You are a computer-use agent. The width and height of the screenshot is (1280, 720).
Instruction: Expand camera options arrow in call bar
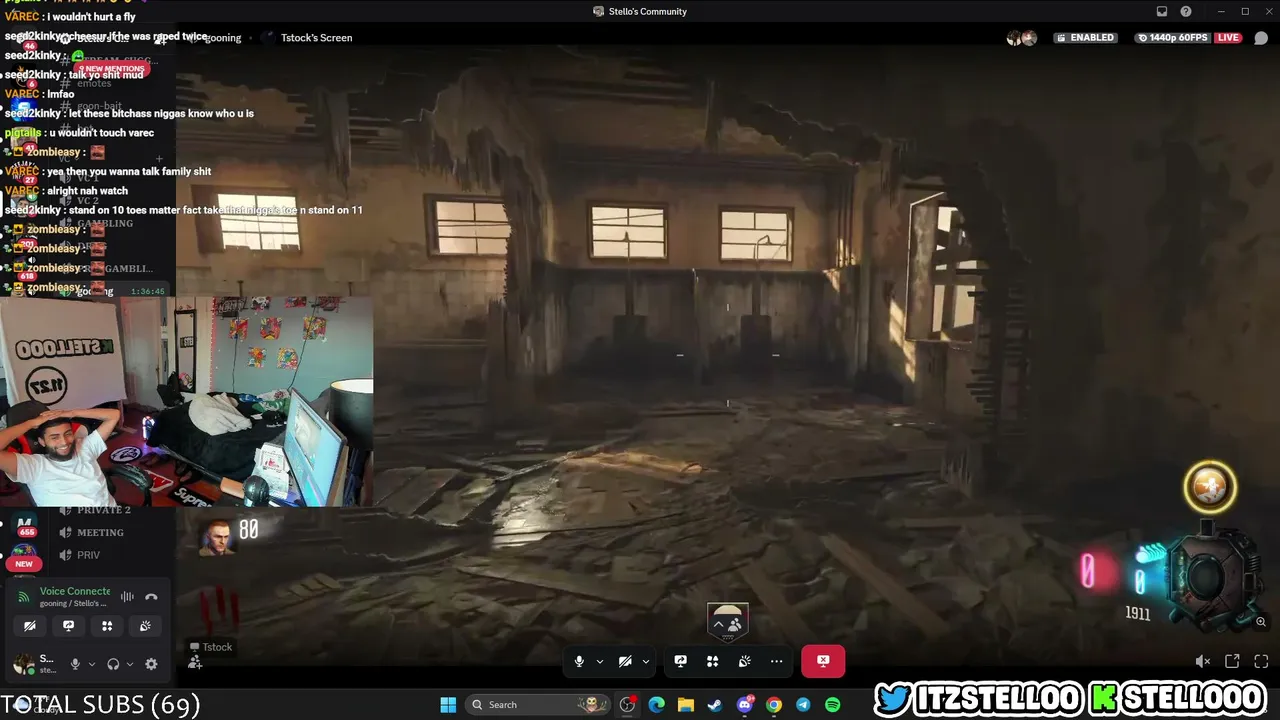point(646,661)
